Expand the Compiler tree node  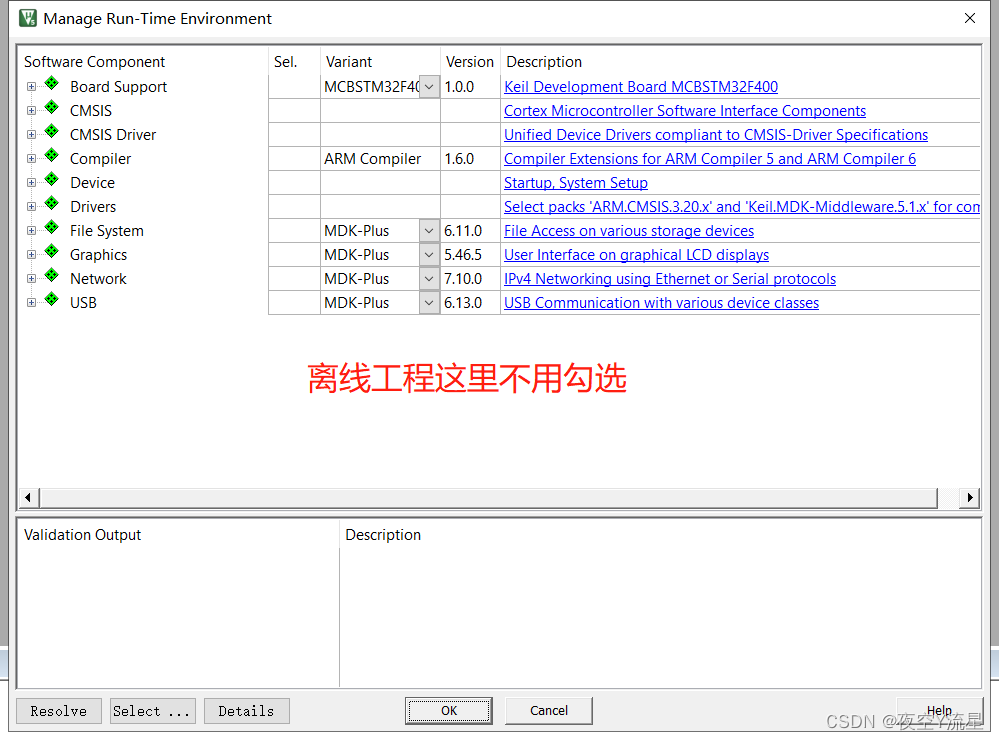pyautogui.click(x=31, y=159)
